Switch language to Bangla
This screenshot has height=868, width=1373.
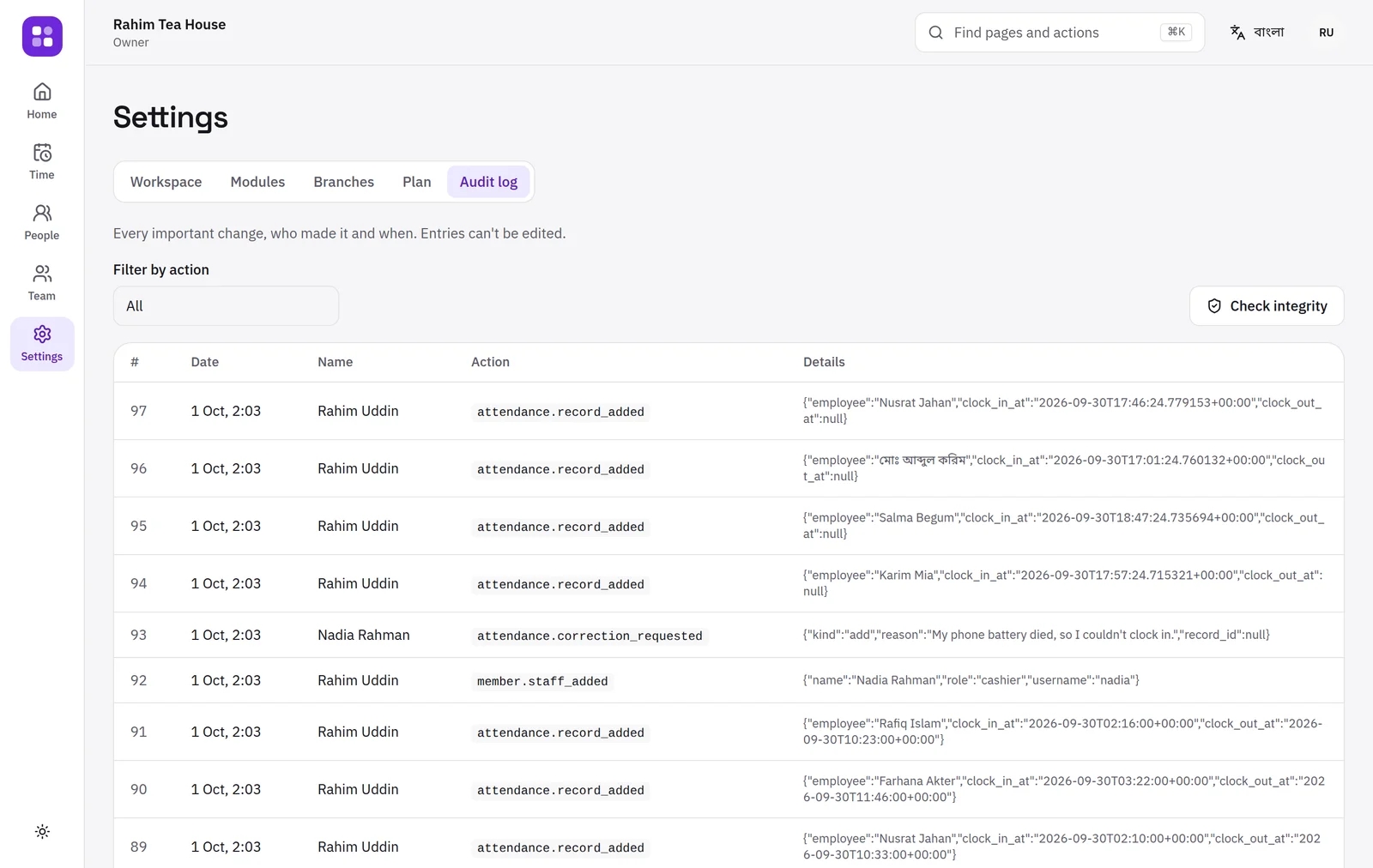[x=1257, y=33]
